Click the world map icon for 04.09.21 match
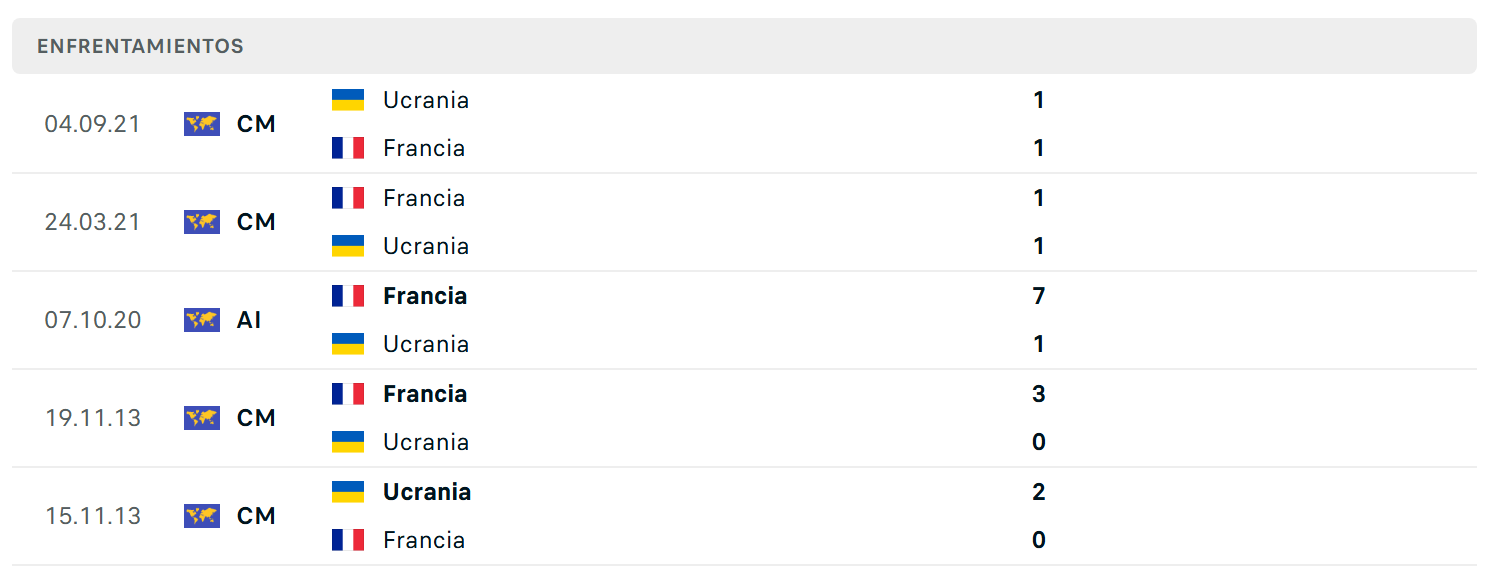 (x=202, y=124)
